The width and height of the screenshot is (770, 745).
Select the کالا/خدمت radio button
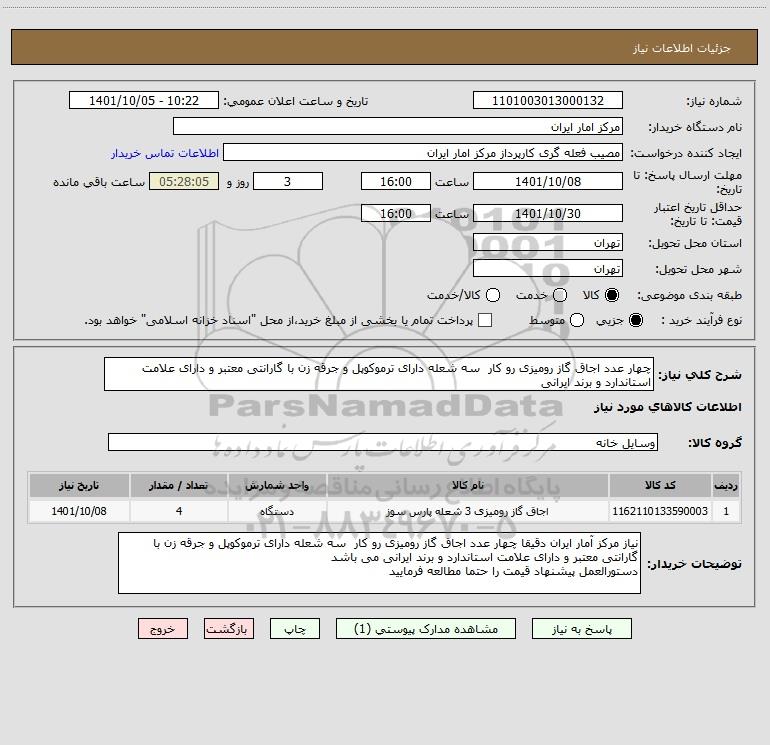(x=493, y=295)
